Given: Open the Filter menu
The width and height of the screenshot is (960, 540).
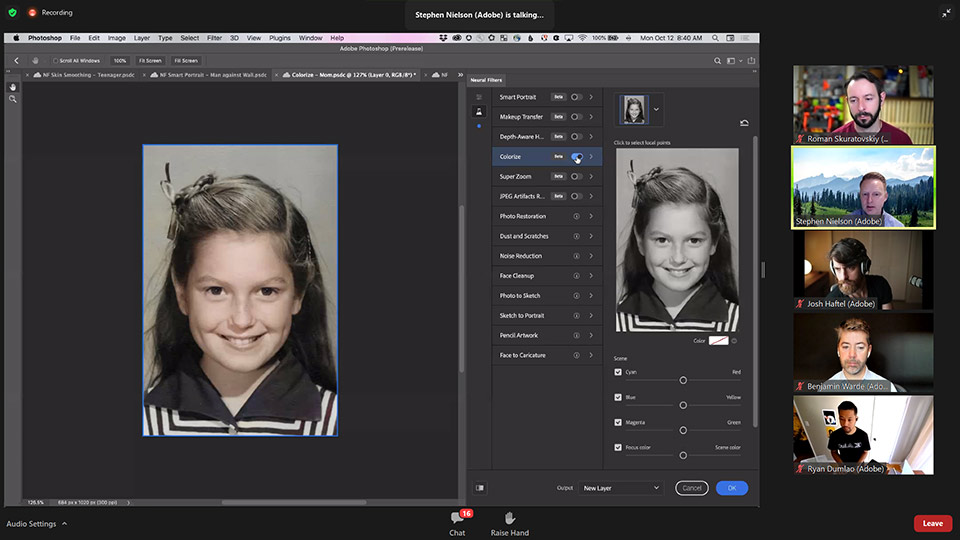Looking at the screenshot, I should [x=214, y=38].
